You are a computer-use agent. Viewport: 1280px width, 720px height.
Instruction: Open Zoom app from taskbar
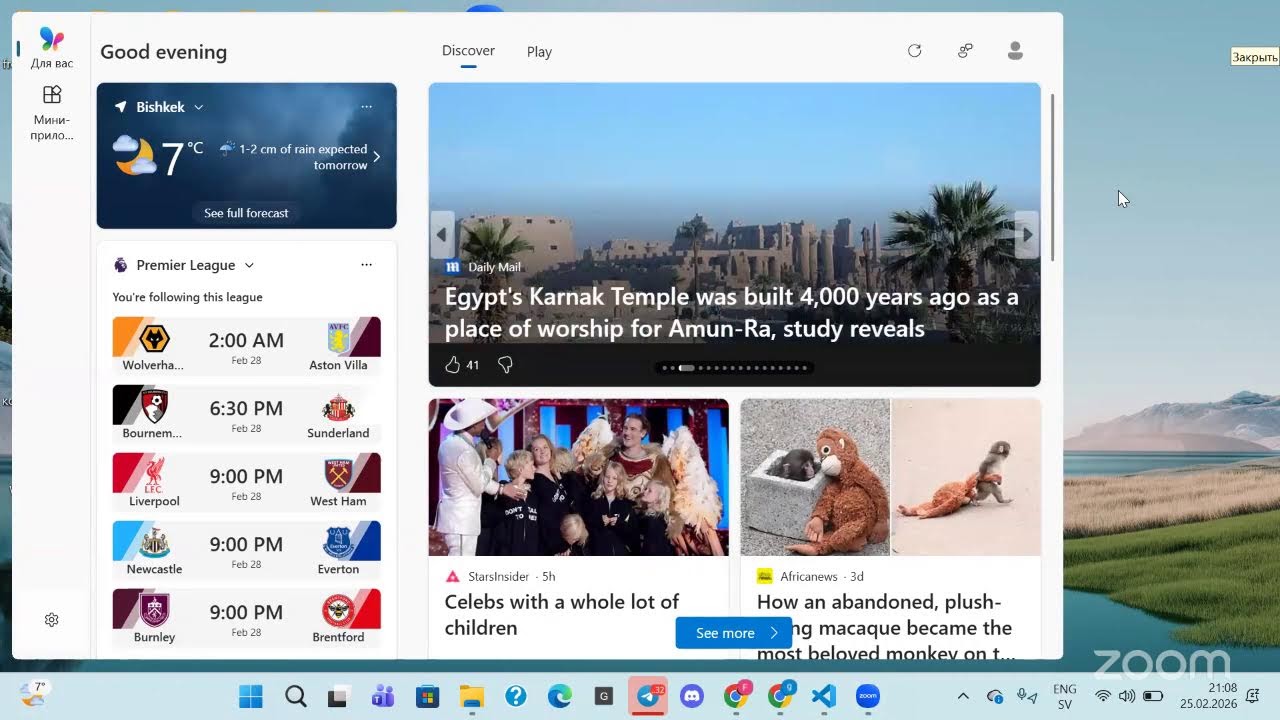click(x=867, y=696)
